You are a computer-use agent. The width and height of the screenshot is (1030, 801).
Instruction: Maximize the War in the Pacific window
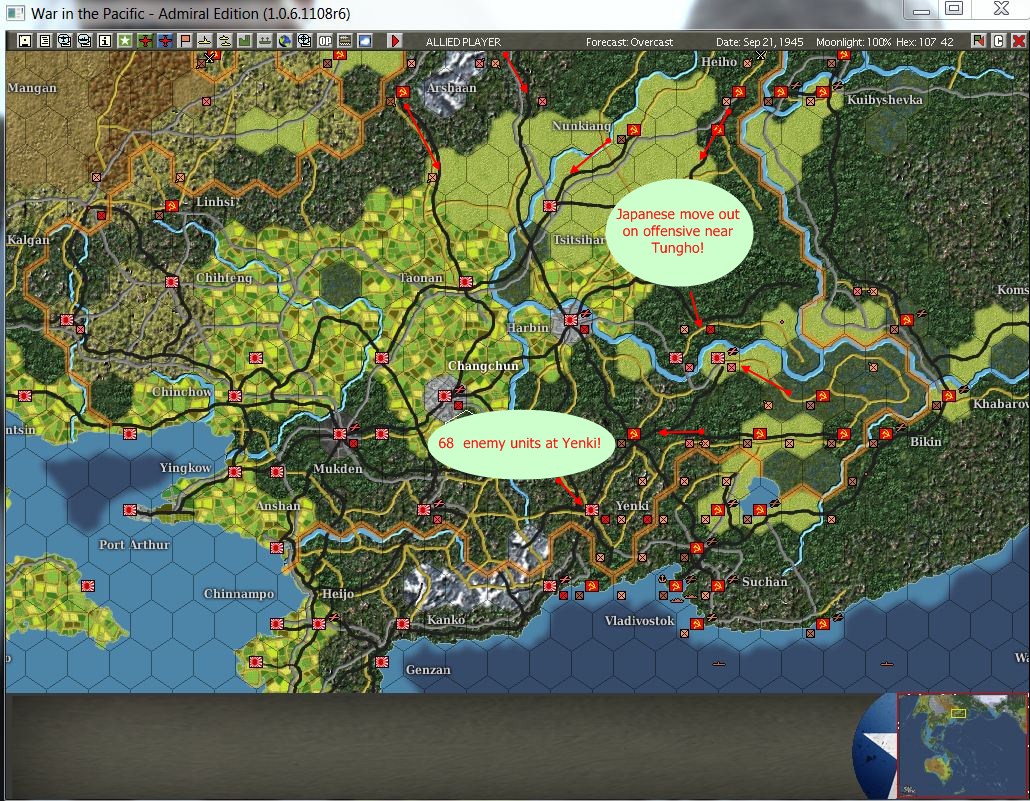[x=954, y=9]
